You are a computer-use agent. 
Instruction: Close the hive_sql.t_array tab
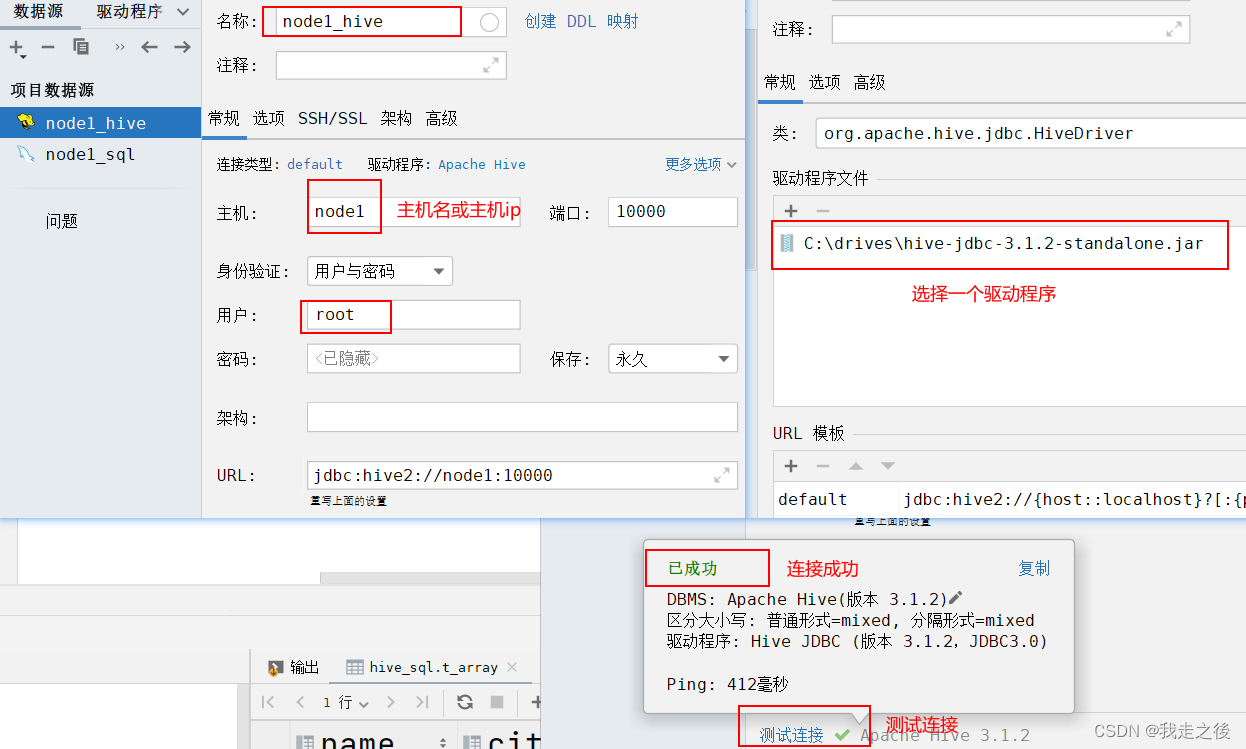(512, 667)
